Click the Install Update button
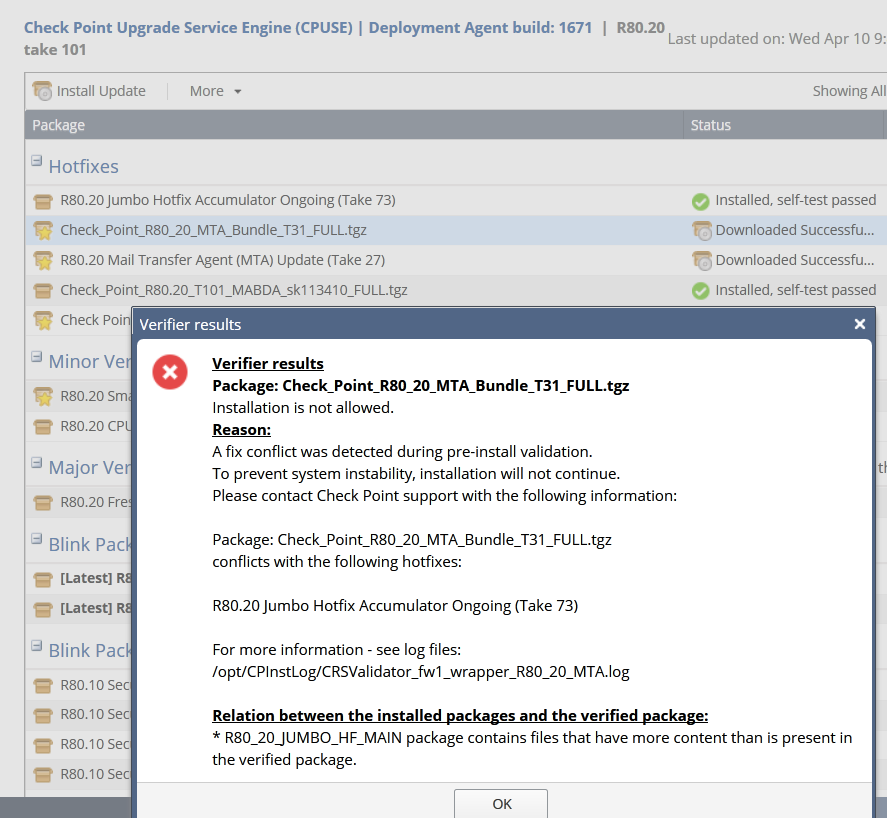This screenshot has width=887, height=818. [89, 91]
